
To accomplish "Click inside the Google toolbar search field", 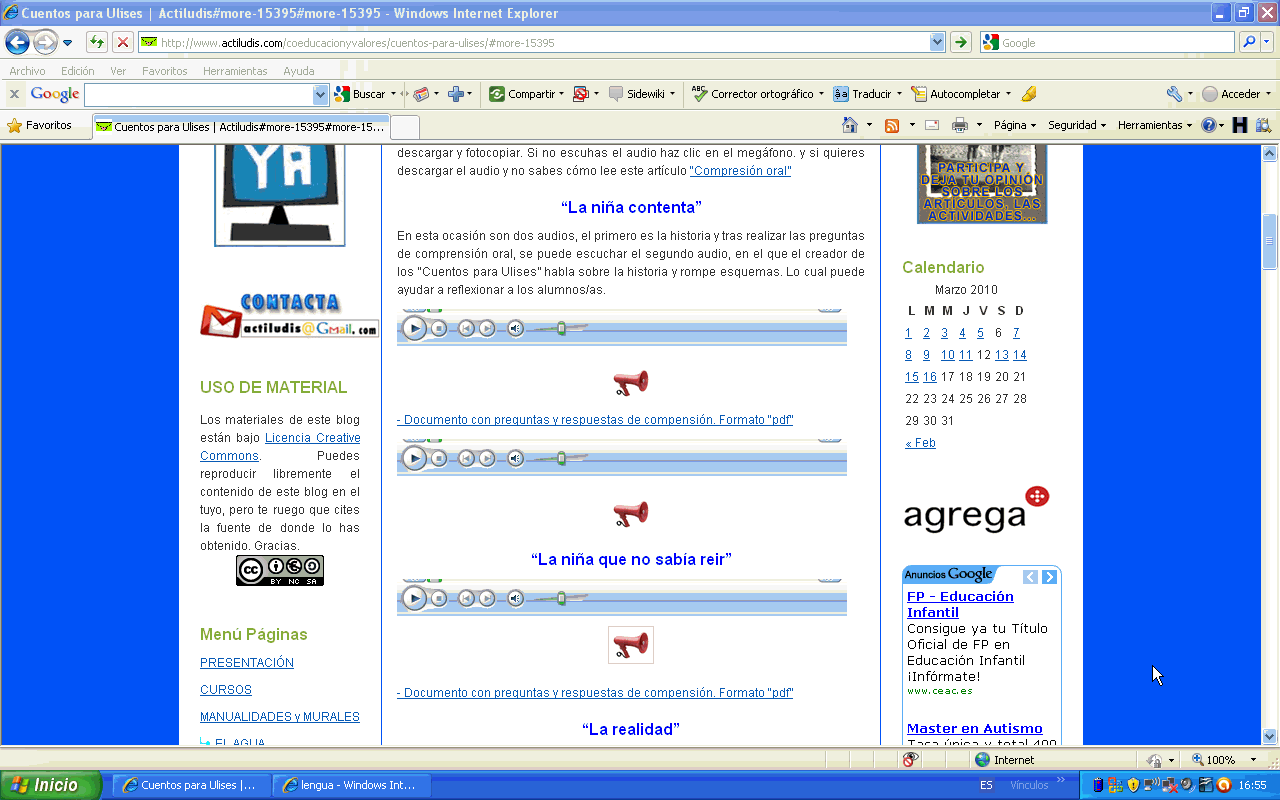I will [199, 94].
